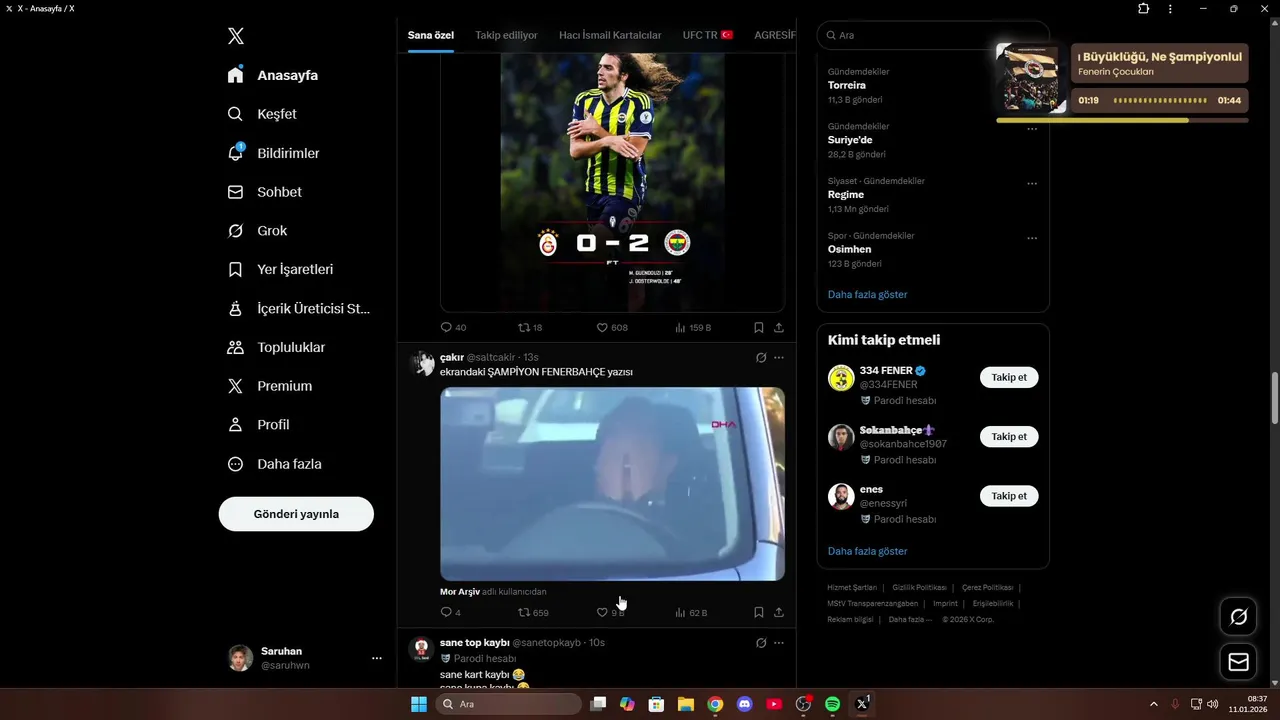Switch to Sana özel tab
The width and height of the screenshot is (1280, 720).
431,35
